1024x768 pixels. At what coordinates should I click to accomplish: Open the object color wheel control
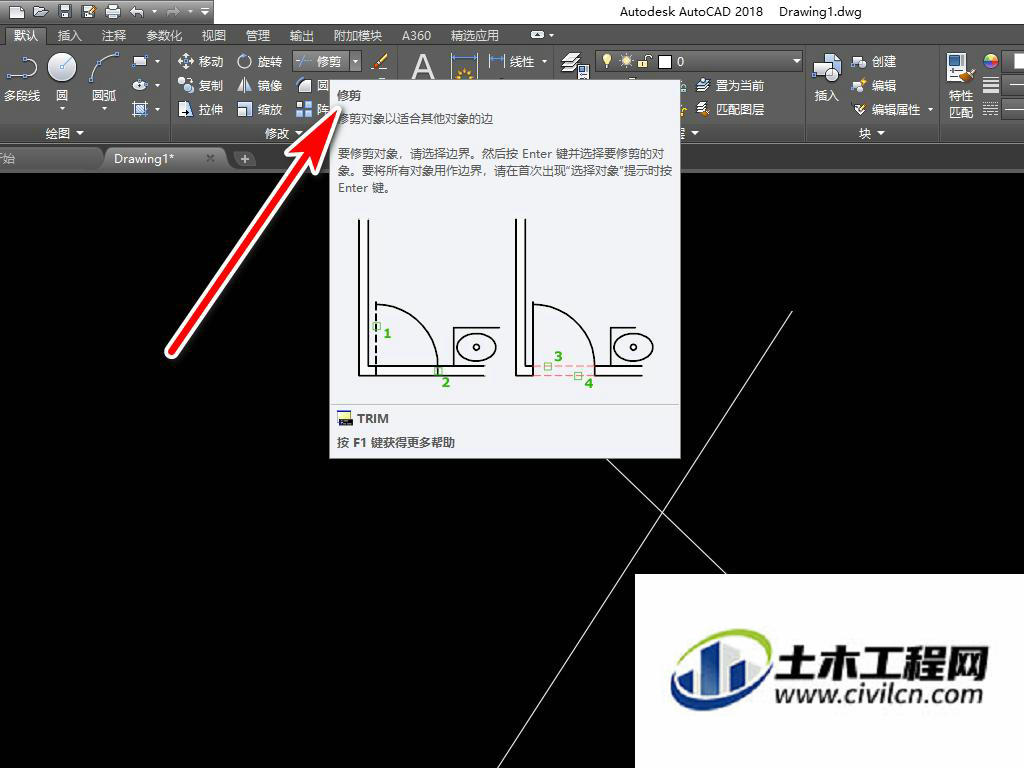tap(991, 61)
